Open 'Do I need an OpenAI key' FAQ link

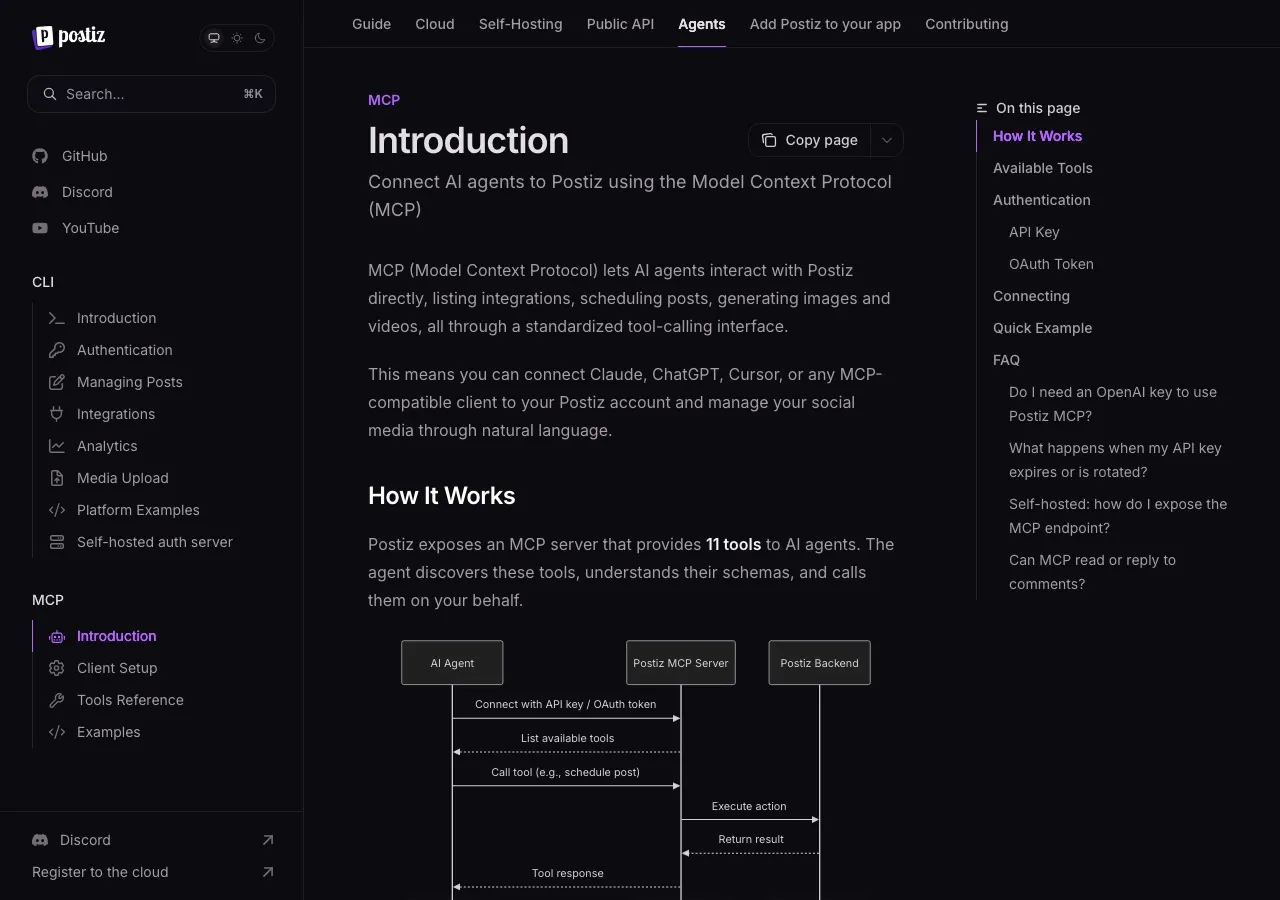click(x=1113, y=404)
